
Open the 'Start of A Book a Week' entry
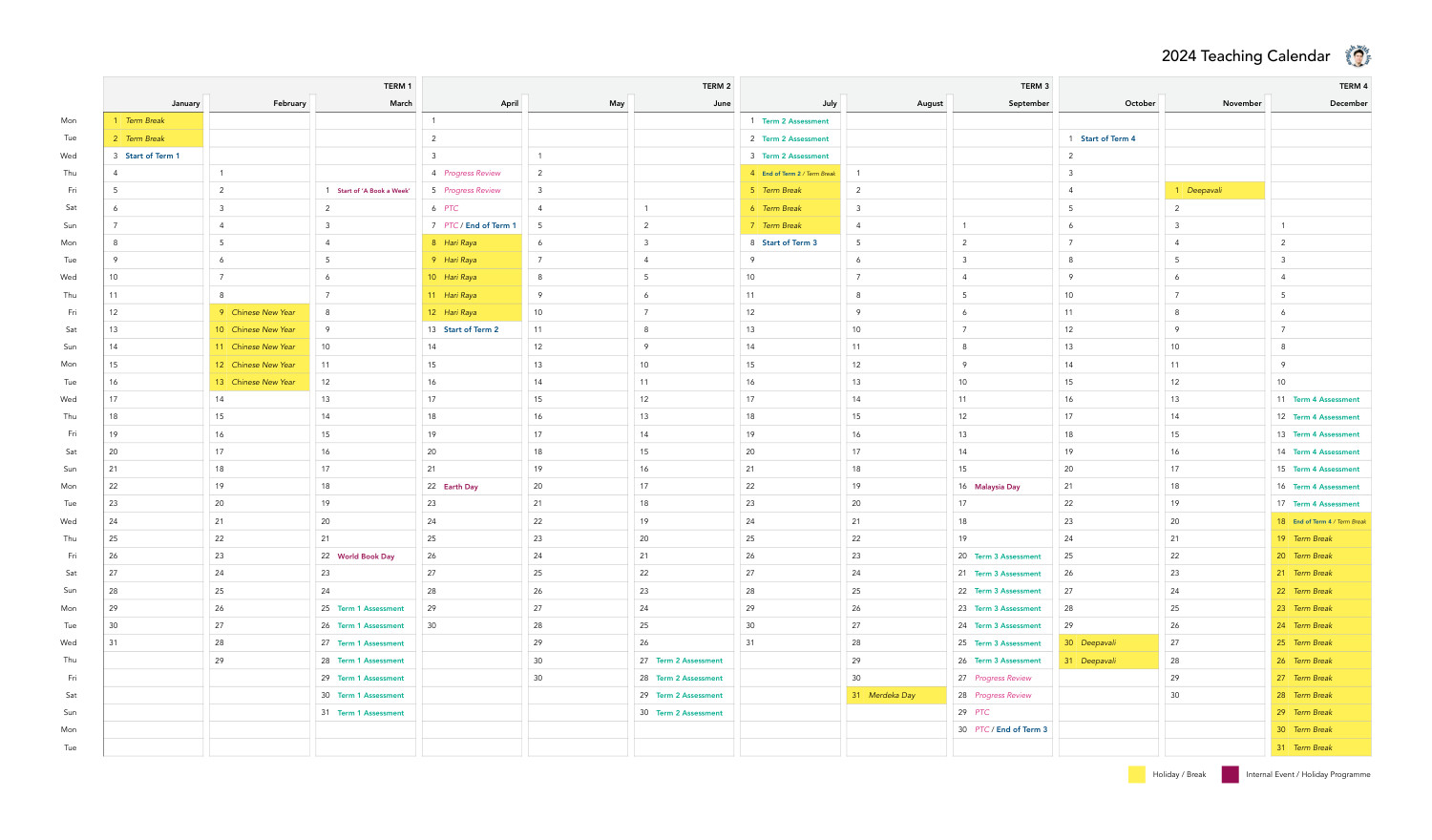pyautogui.click(x=373, y=191)
